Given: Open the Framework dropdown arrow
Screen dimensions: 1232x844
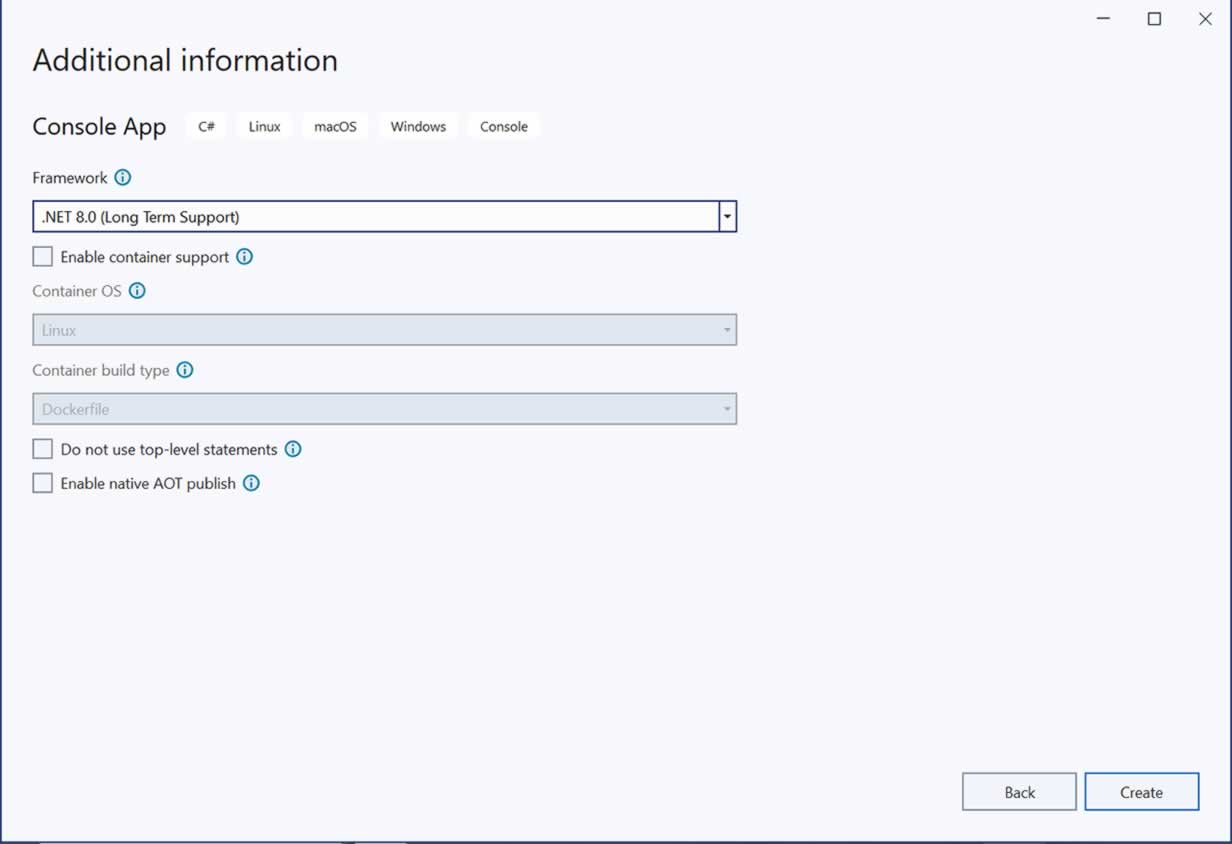Looking at the screenshot, I should tap(728, 217).
